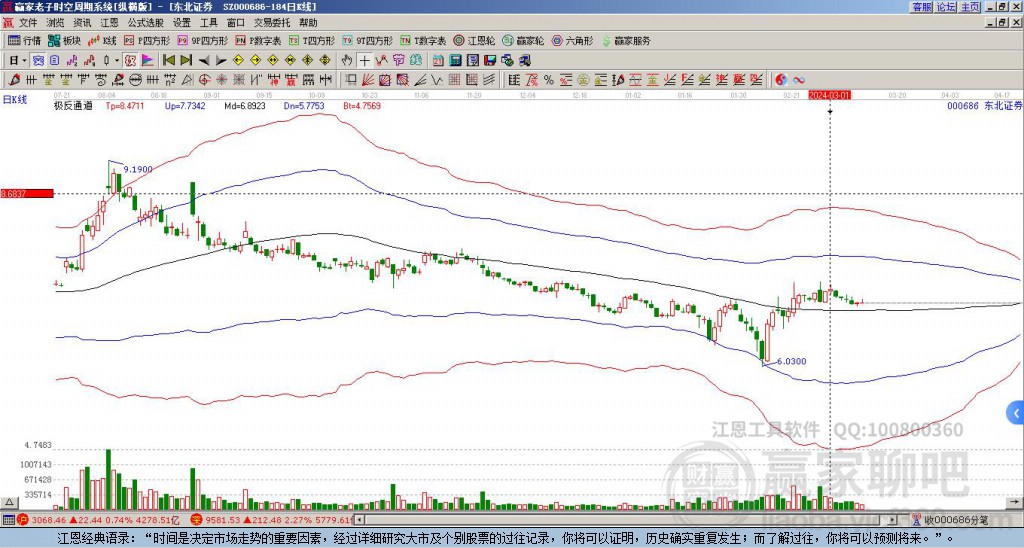This screenshot has height=548, width=1024.
Task: Open the 公式选股 menu
Action: (146, 23)
